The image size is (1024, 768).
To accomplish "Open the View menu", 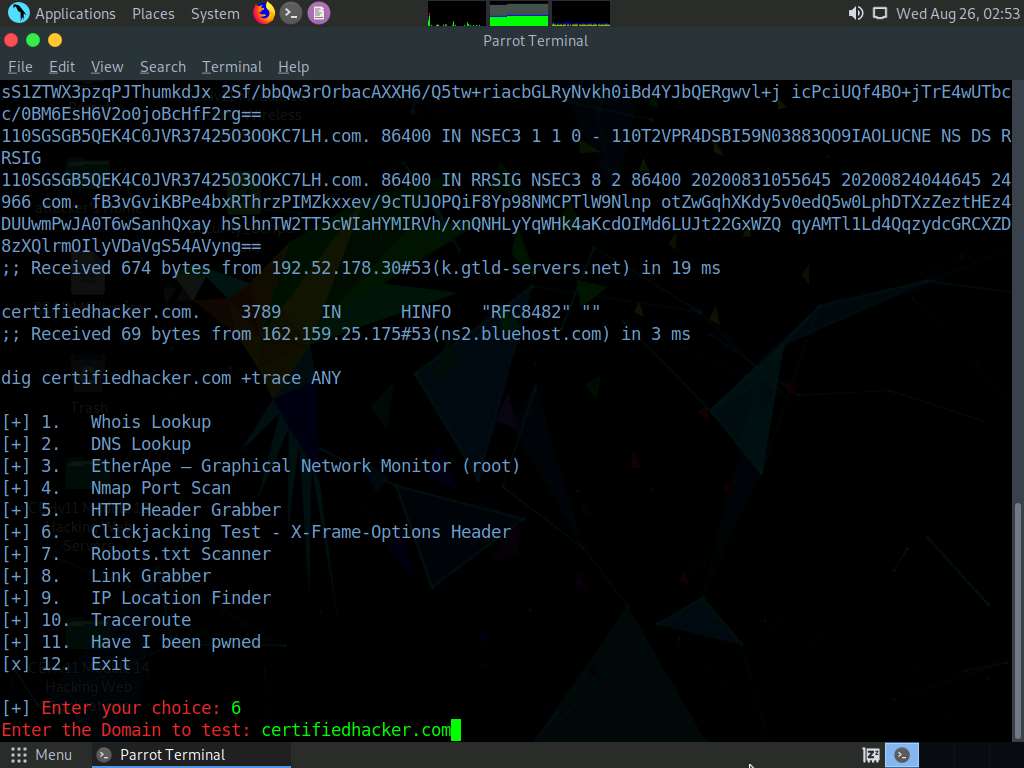I will point(107,67).
